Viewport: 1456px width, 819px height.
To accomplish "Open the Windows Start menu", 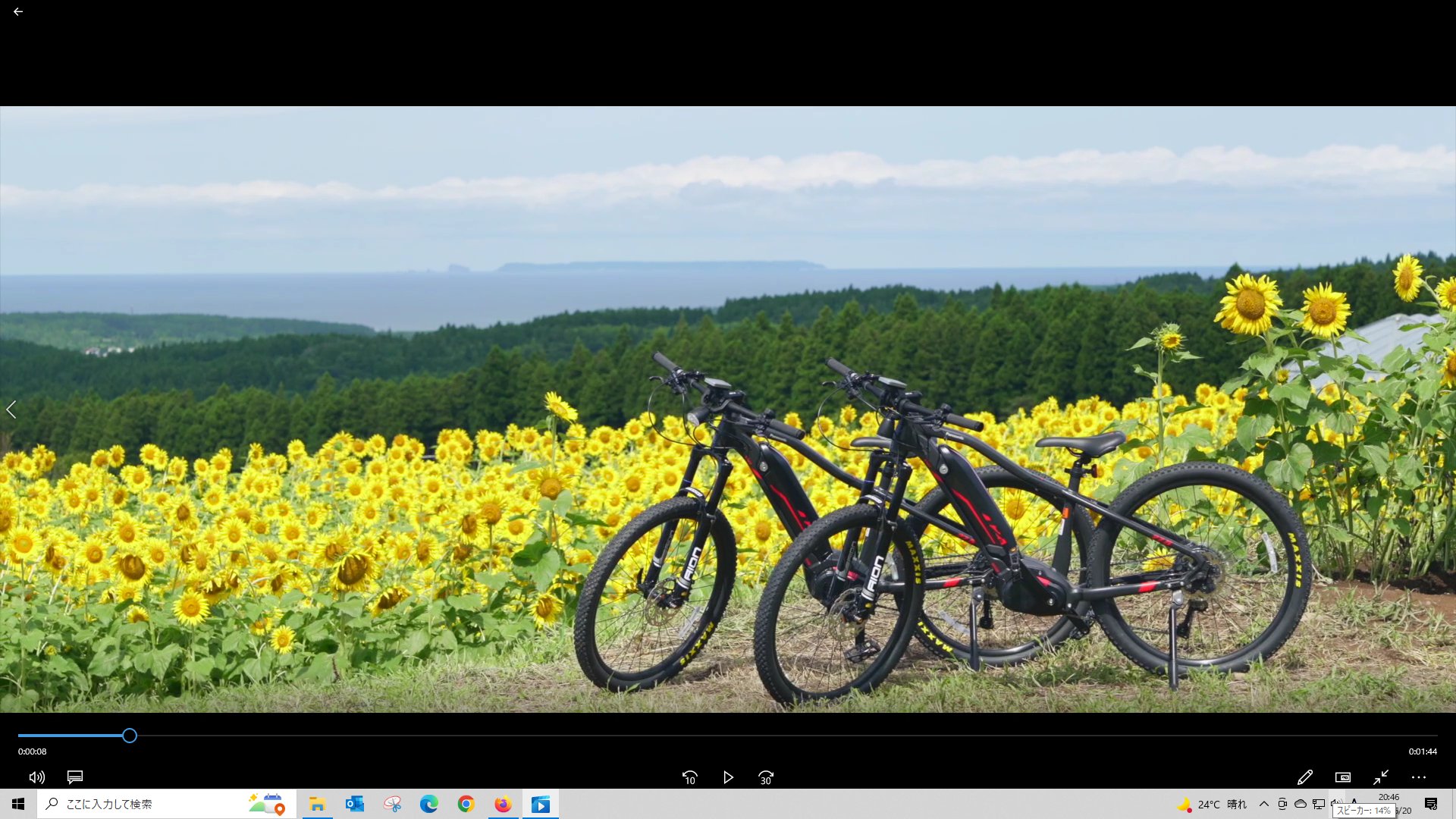I will [18, 804].
